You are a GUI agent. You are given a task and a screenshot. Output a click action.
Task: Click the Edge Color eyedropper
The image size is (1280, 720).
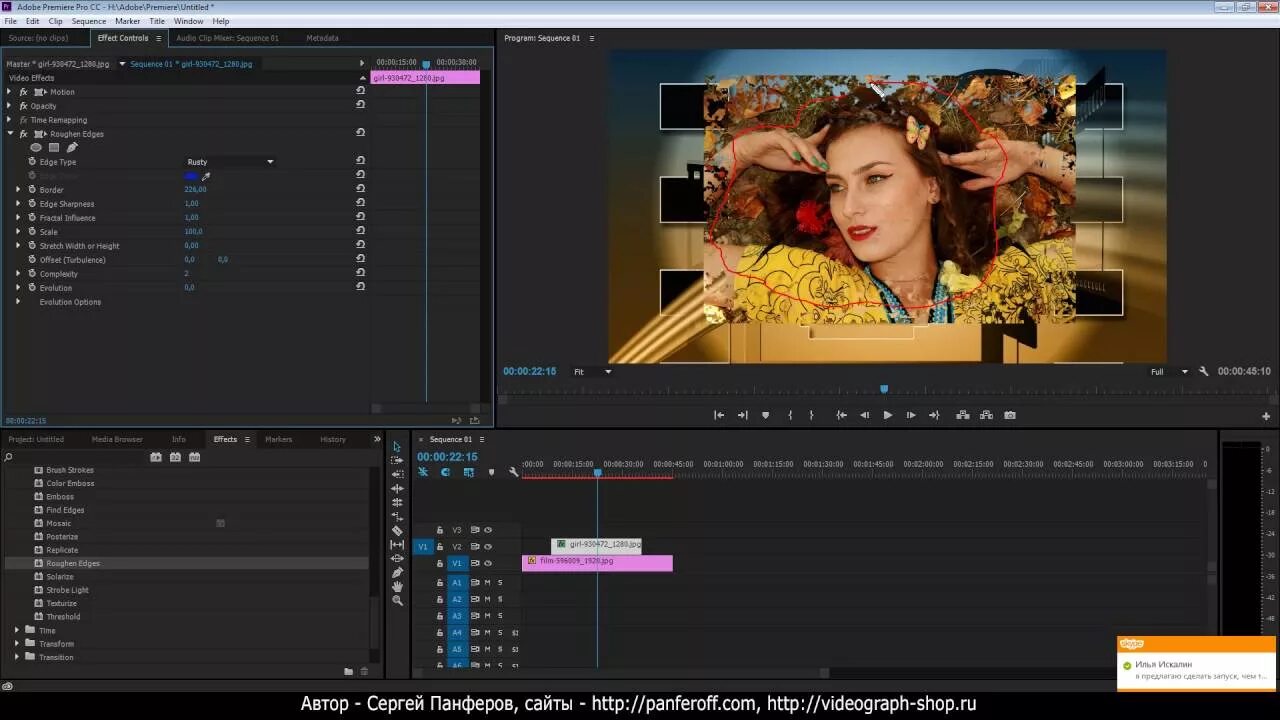[x=206, y=176]
